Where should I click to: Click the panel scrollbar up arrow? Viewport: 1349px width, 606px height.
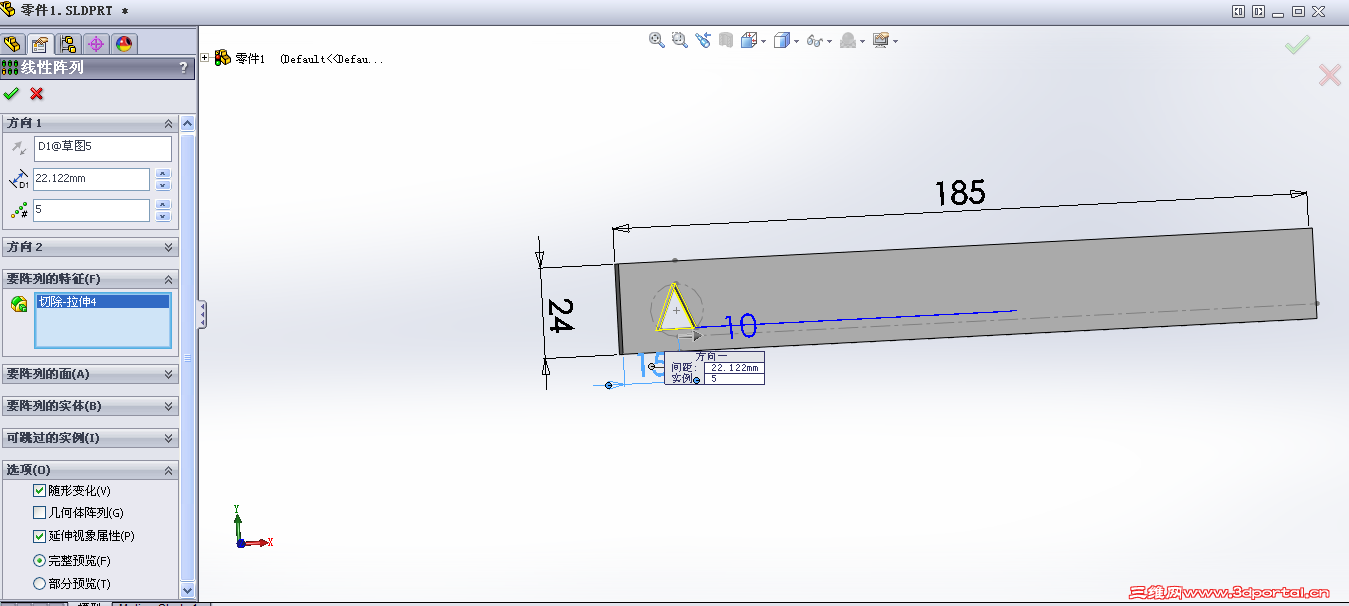point(188,123)
